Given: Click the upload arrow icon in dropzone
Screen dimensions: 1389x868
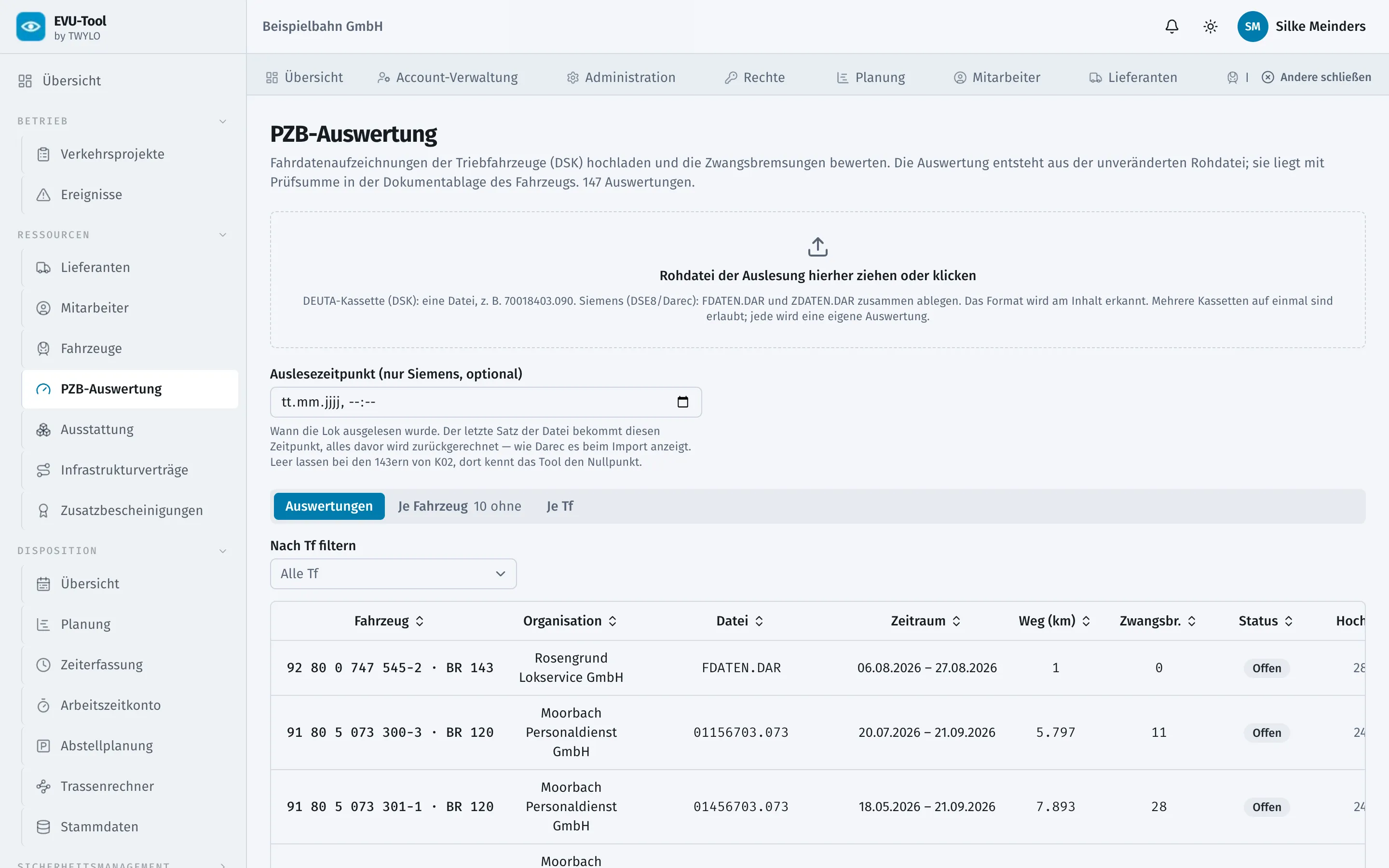Looking at the screenshot, I should 817,247.
